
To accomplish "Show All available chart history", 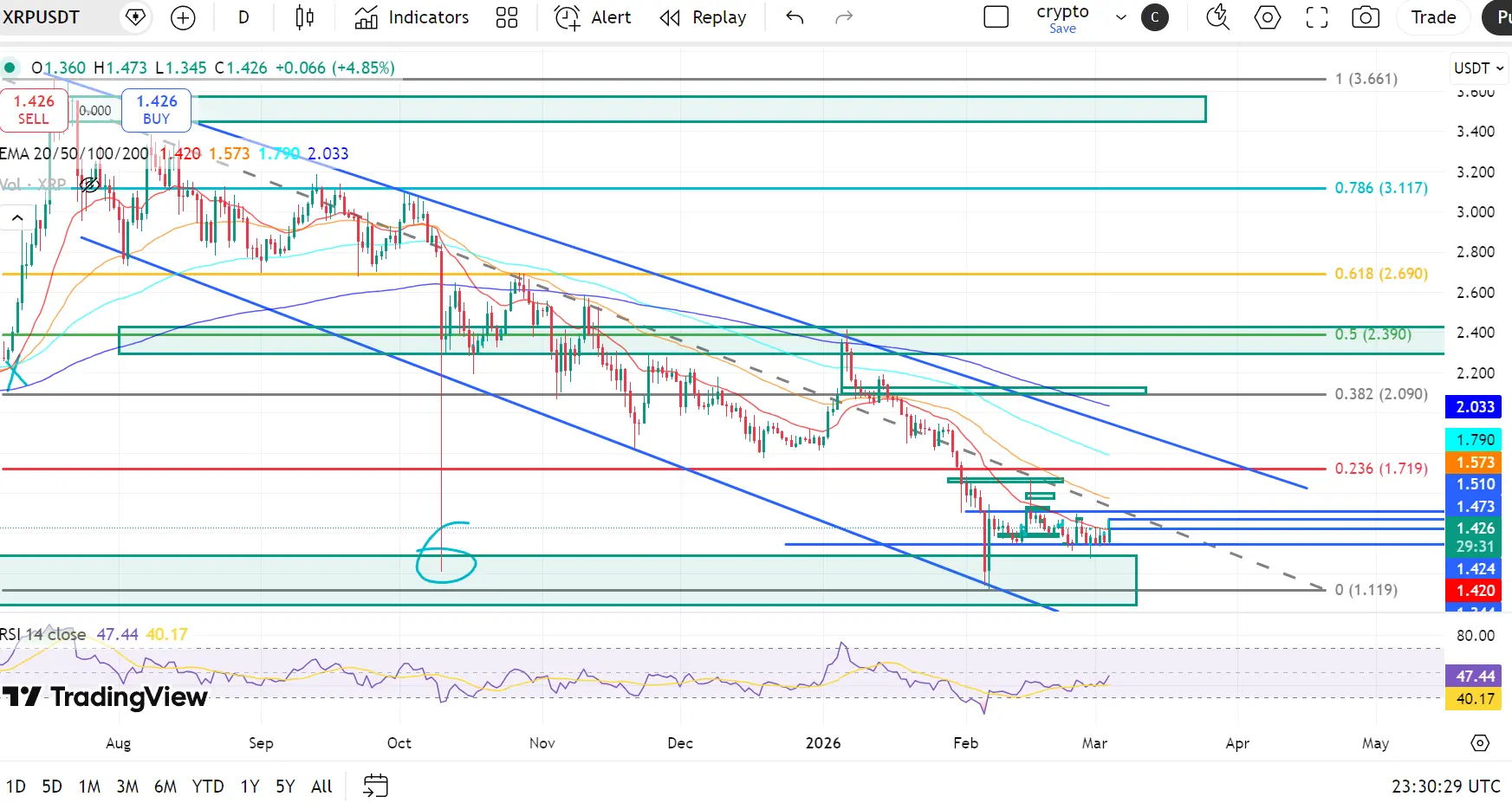I will (321, 786).
